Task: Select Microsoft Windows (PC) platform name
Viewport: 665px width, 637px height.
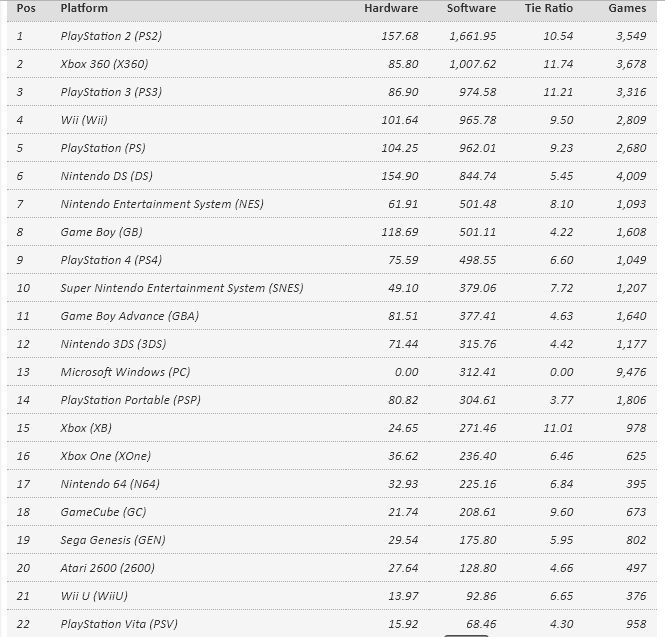Action: coord(125,372)
